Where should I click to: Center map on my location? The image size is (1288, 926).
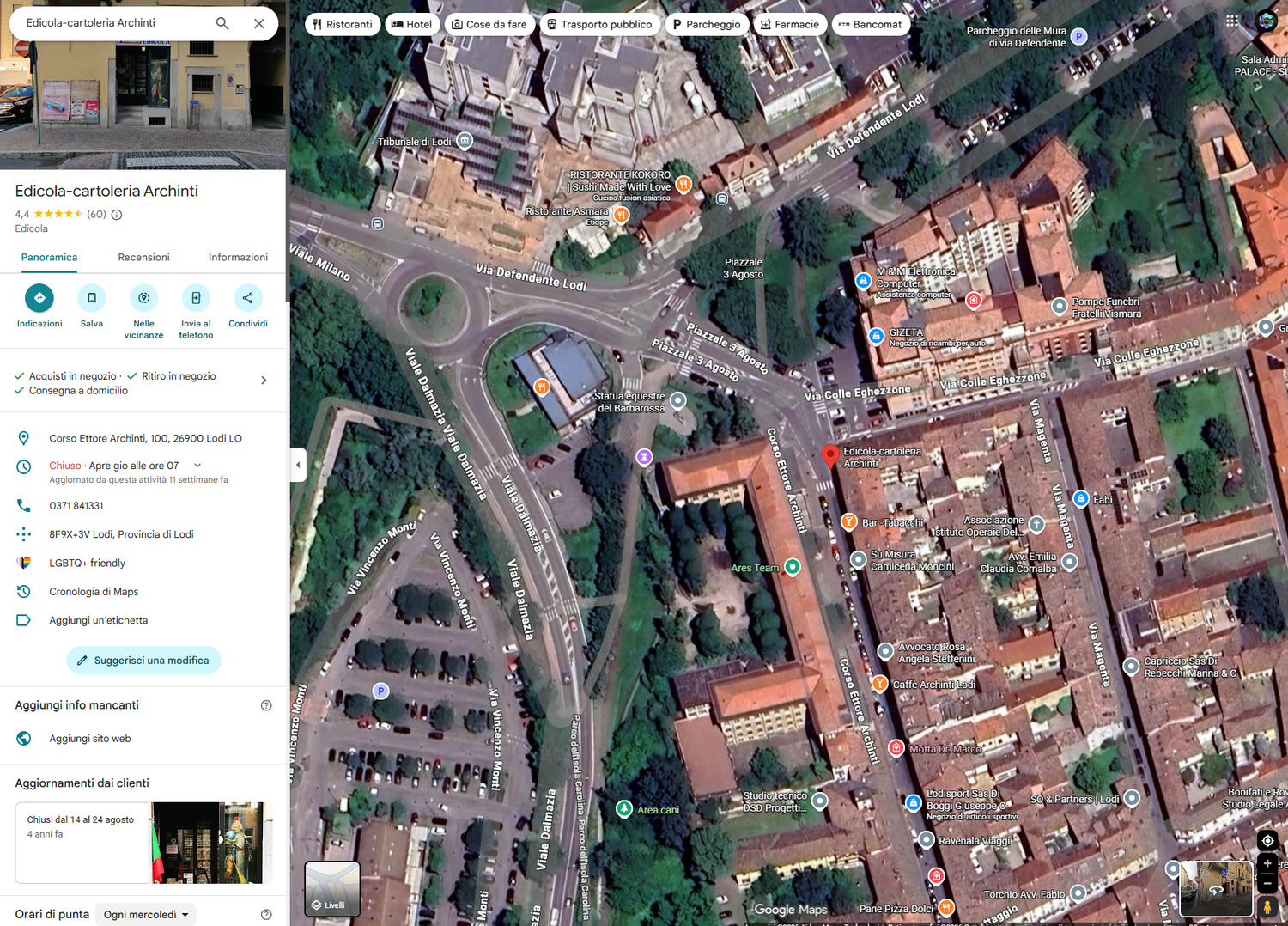(1267, 840)
